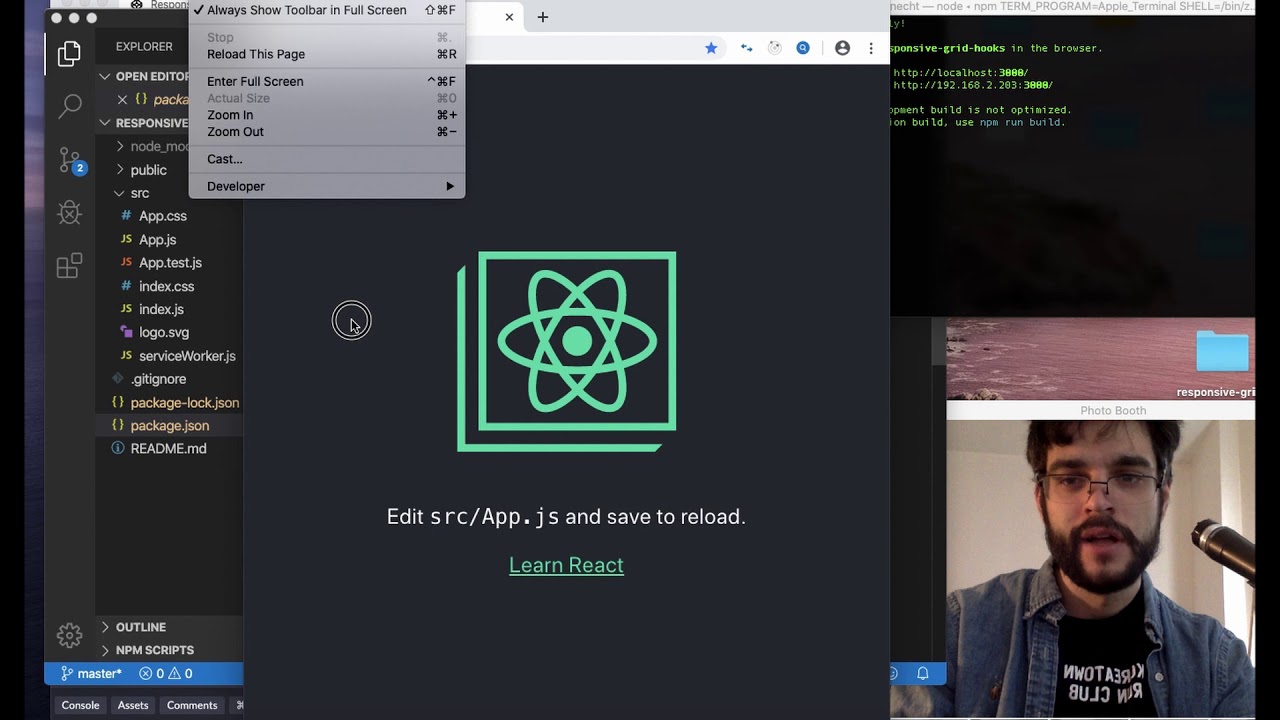Click the Comments button at the bottom
Image resolution: width=1280 pixels, height=720 pixels.
(192, 705)
